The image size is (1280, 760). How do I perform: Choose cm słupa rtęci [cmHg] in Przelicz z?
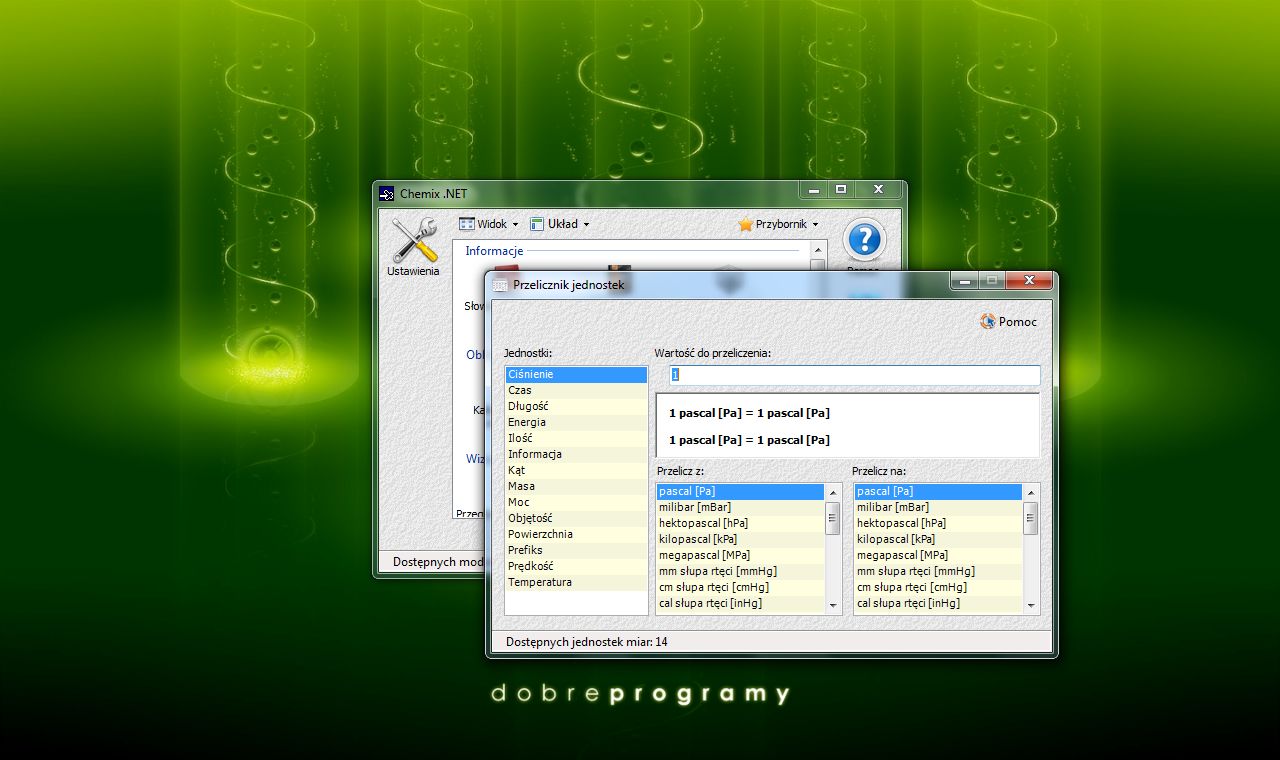coord(740,587)
